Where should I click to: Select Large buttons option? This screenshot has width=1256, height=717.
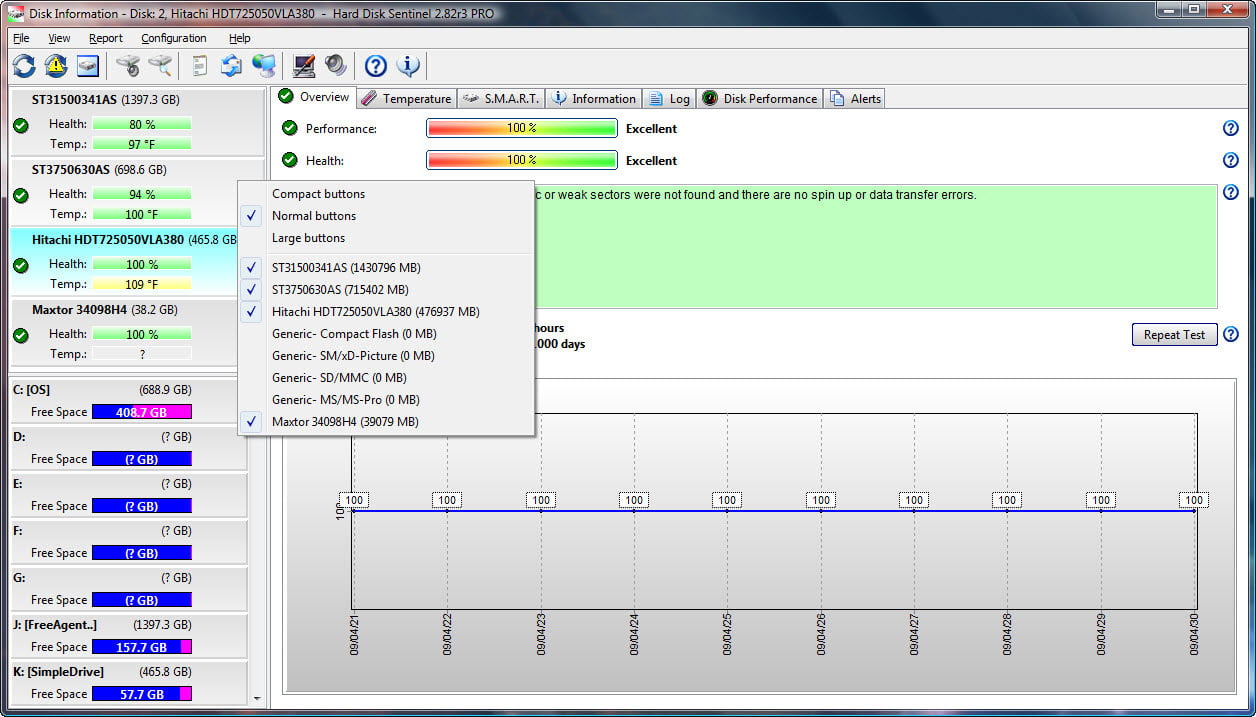(385, 238)
